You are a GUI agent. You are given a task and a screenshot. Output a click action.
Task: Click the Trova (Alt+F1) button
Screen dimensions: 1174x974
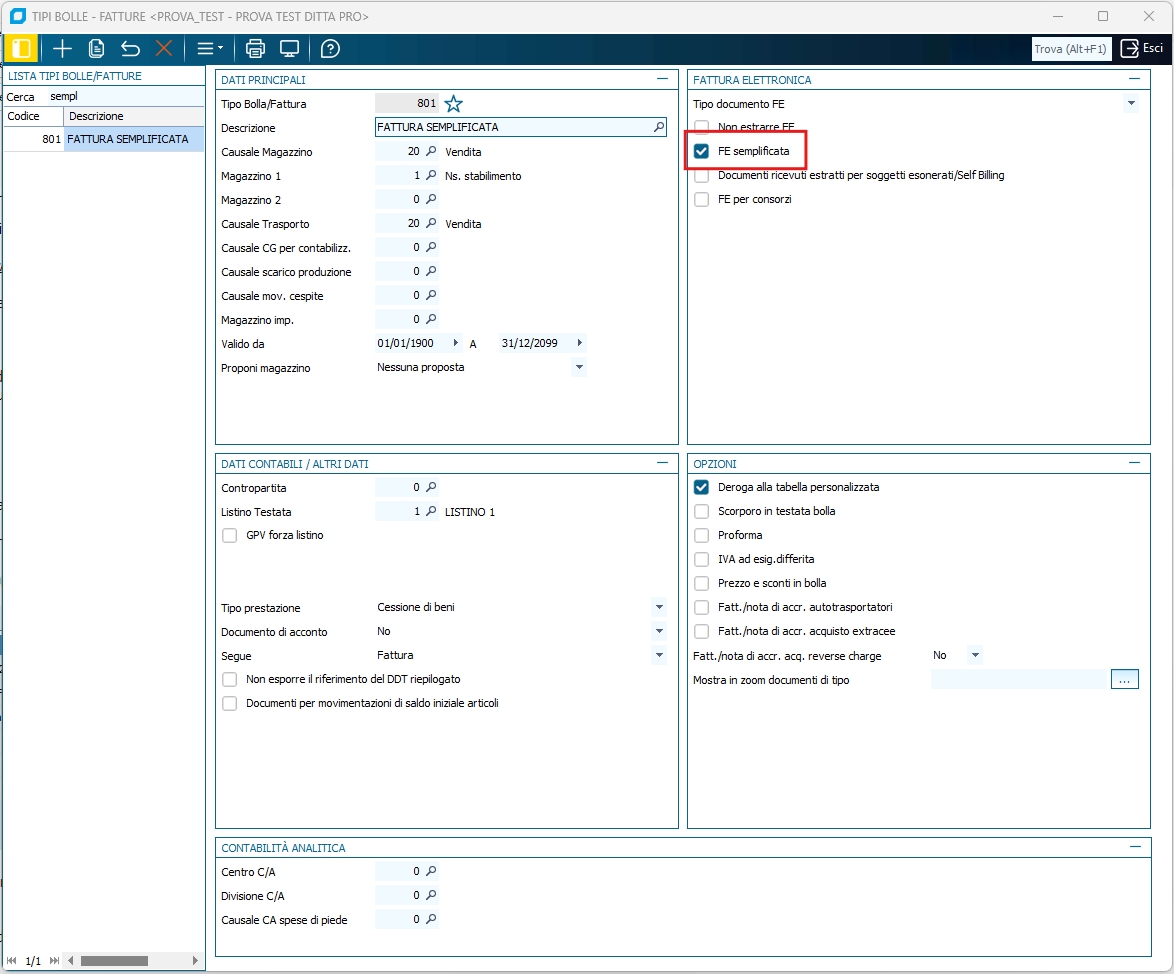click(x=1071, y=48)
